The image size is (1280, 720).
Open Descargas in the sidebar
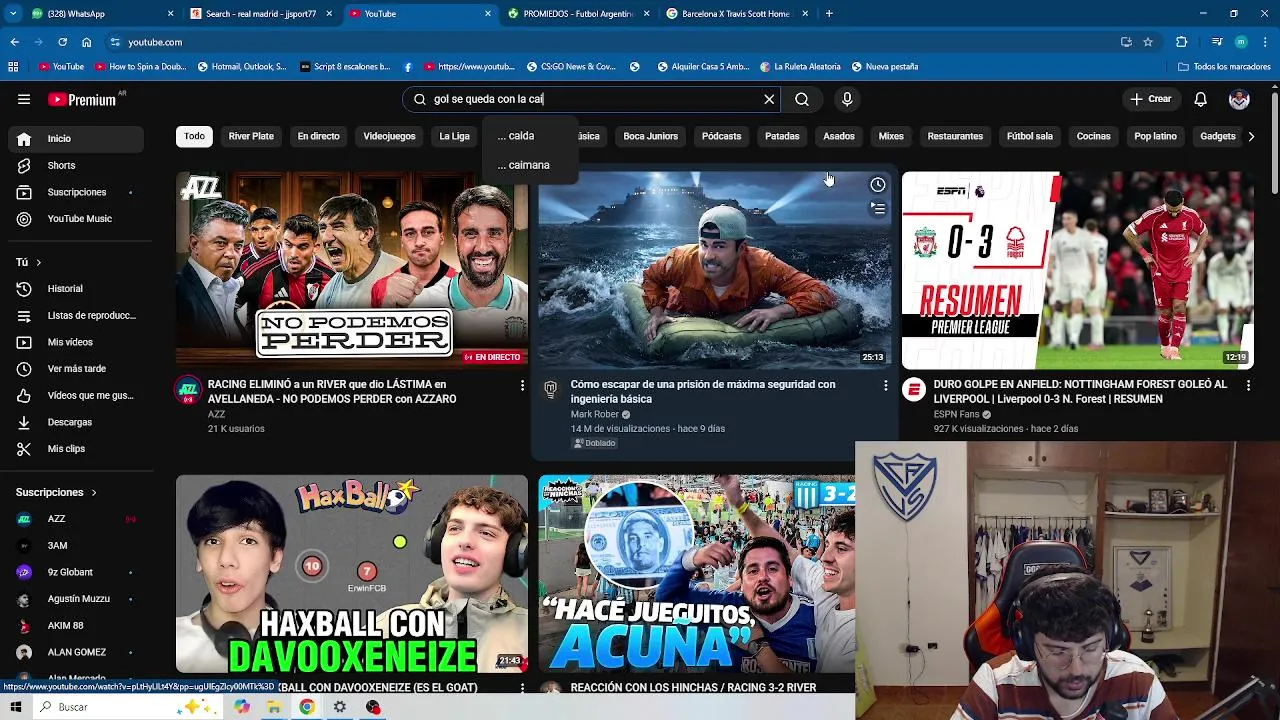(76, 422)
